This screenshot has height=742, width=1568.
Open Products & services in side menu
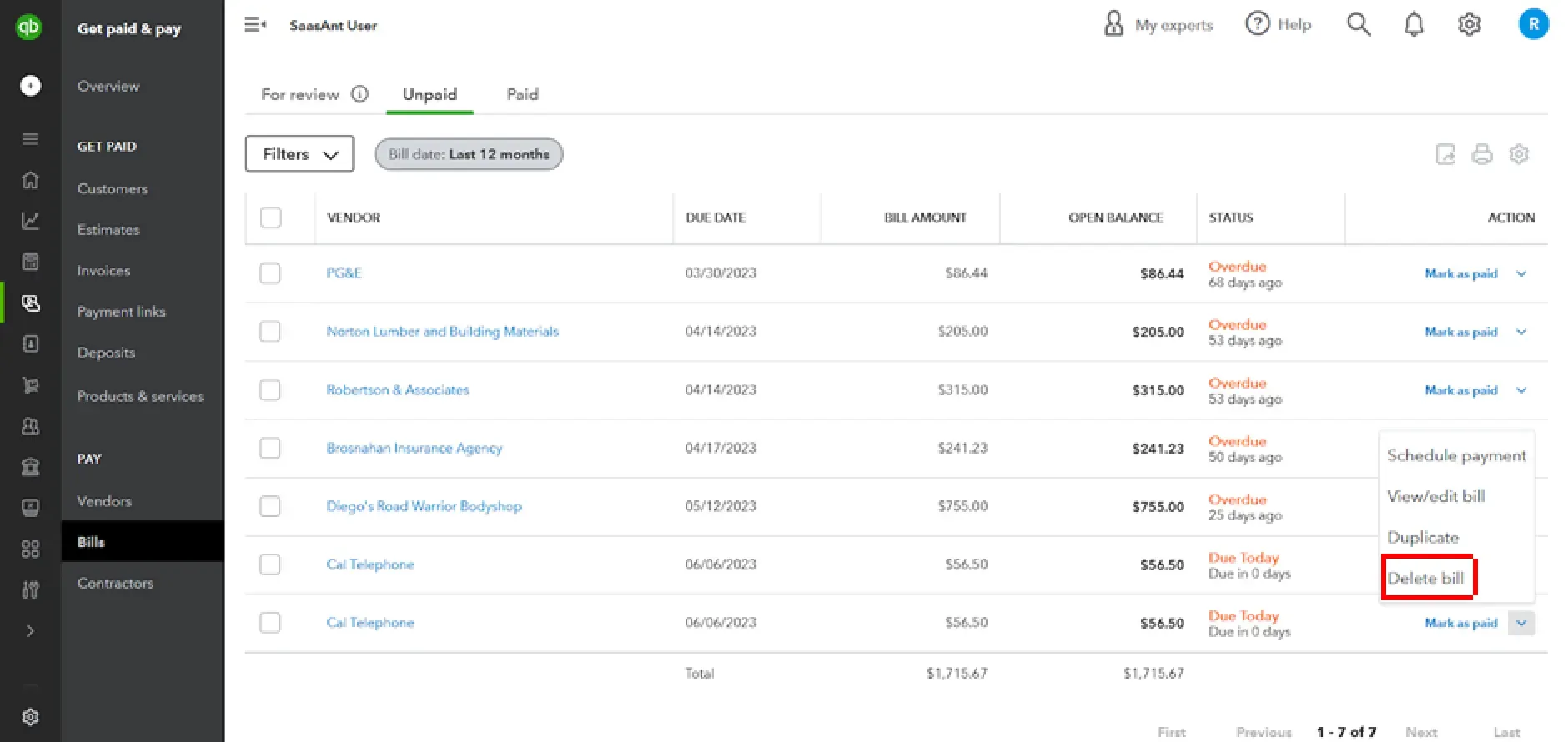pos(140,396)
